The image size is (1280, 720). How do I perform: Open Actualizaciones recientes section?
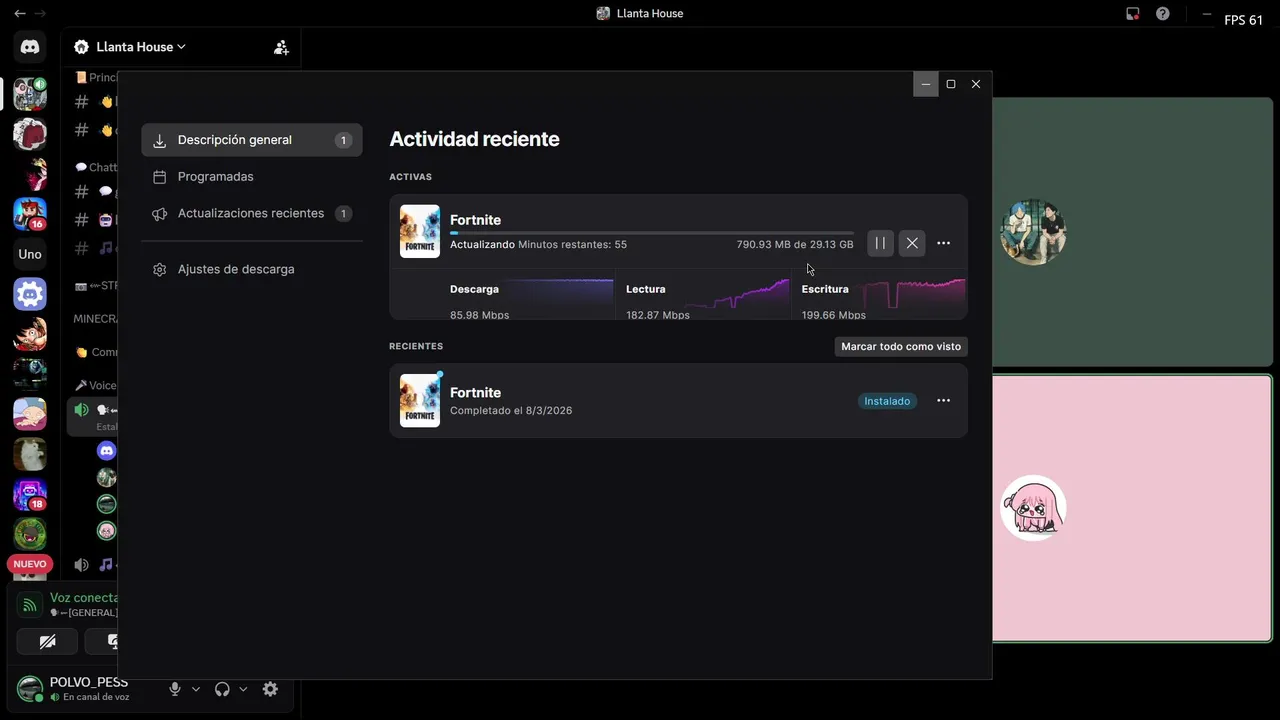pyautogui.click(x=252, y=213)
